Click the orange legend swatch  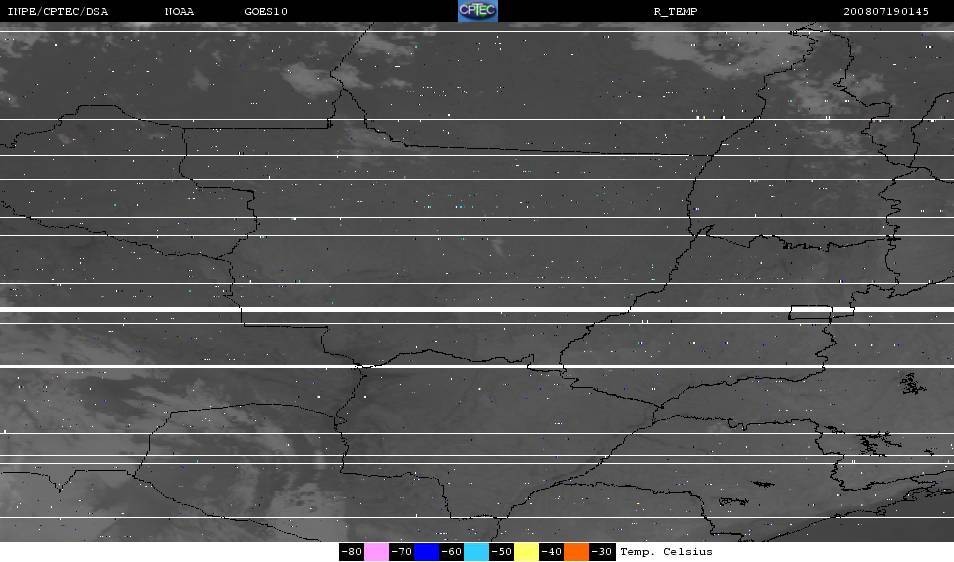(576, 552)
